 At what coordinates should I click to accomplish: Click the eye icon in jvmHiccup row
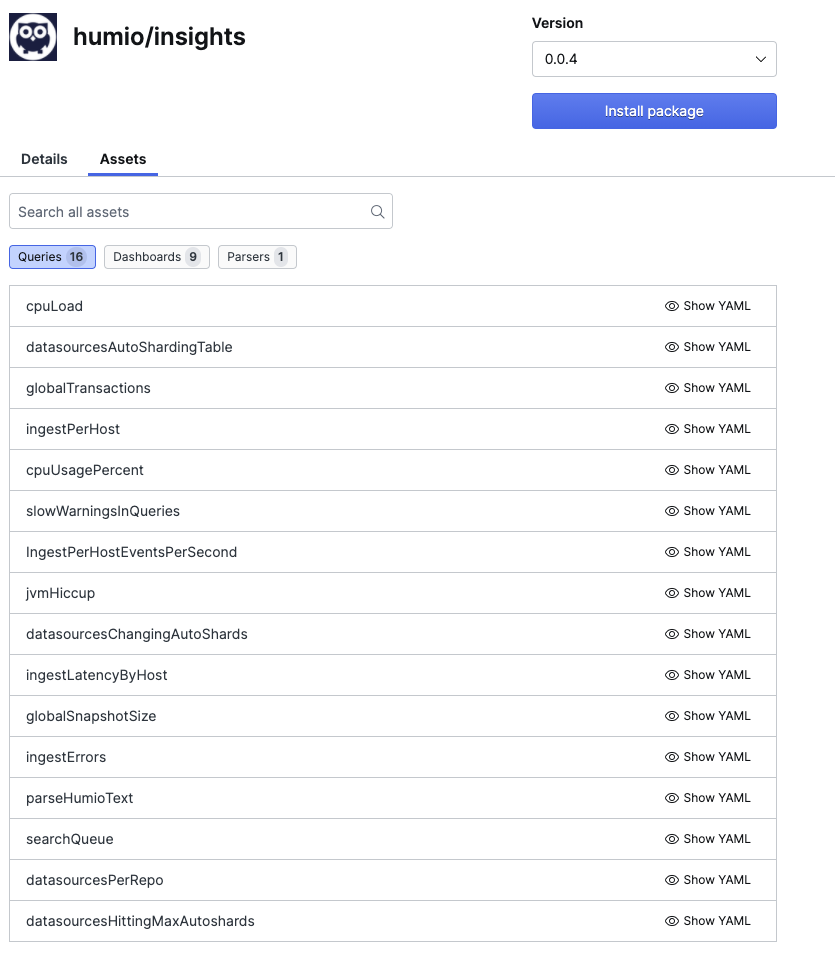[672, 593]
